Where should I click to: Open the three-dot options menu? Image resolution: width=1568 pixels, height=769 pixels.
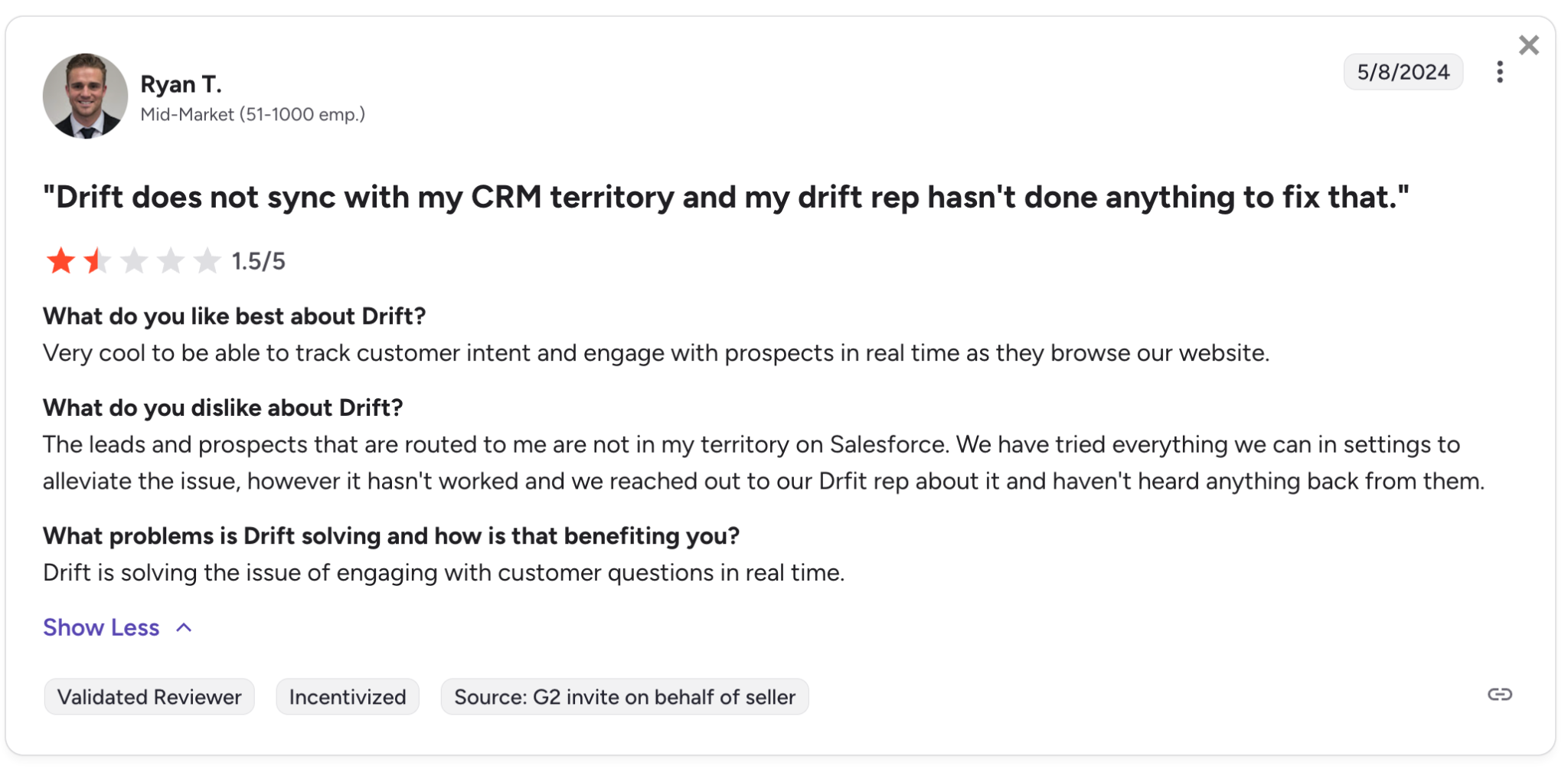1500,72
